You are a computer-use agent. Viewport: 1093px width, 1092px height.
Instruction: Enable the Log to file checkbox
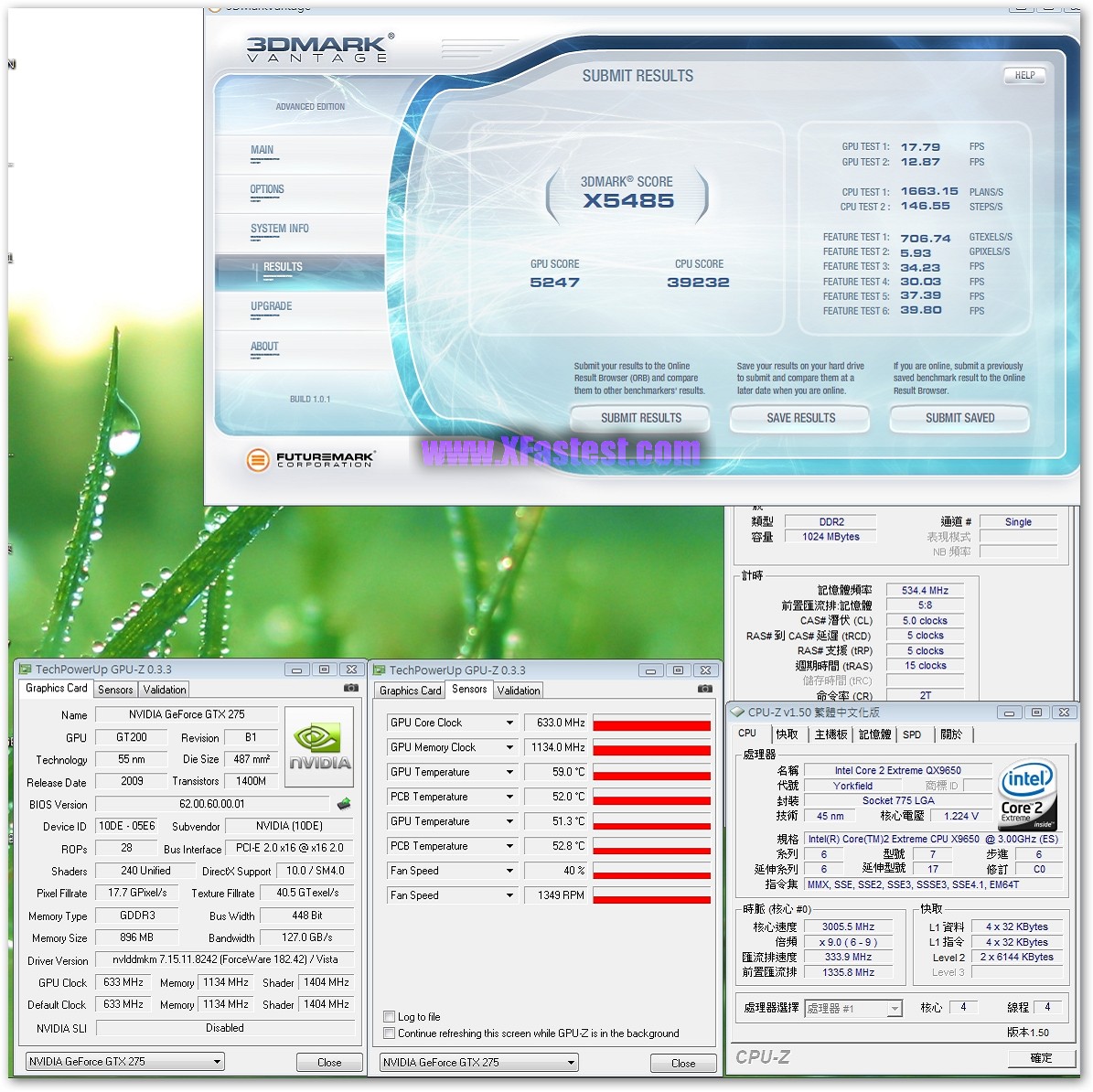click(x=391, y=1016)
